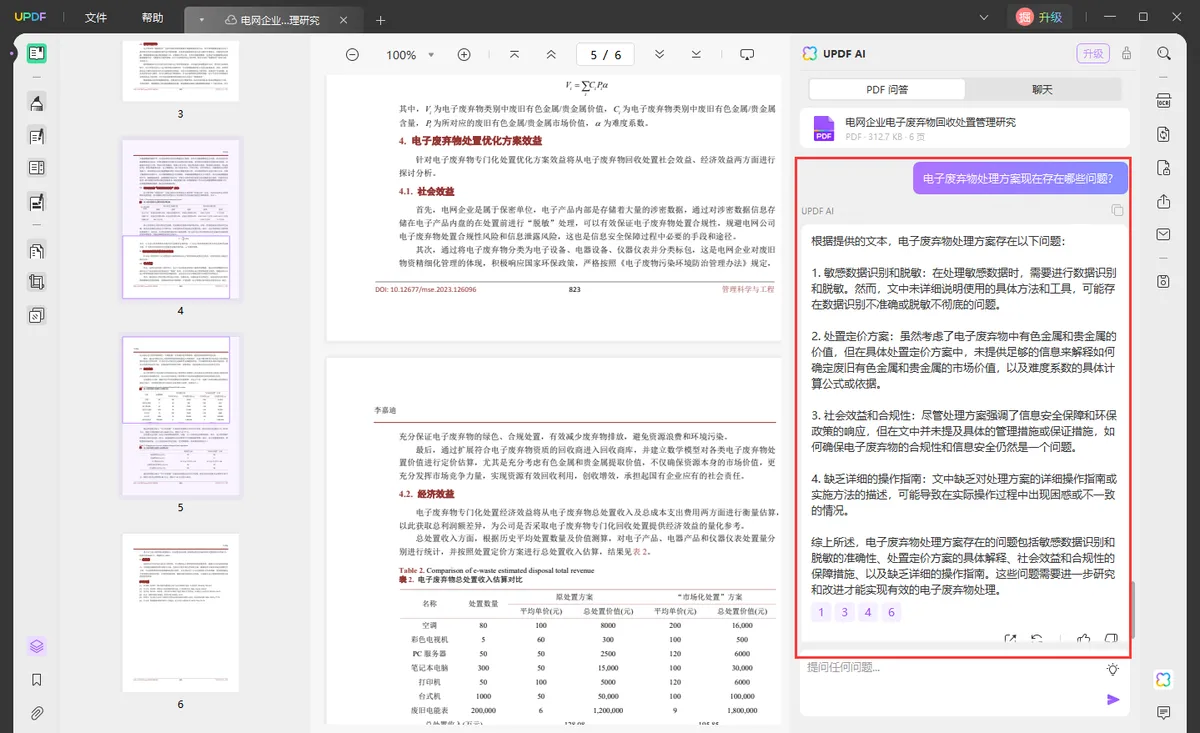Screen dimensions: 1200x733
Task: Open the Convert PDF tool icon
Action: pos(1164,134)
